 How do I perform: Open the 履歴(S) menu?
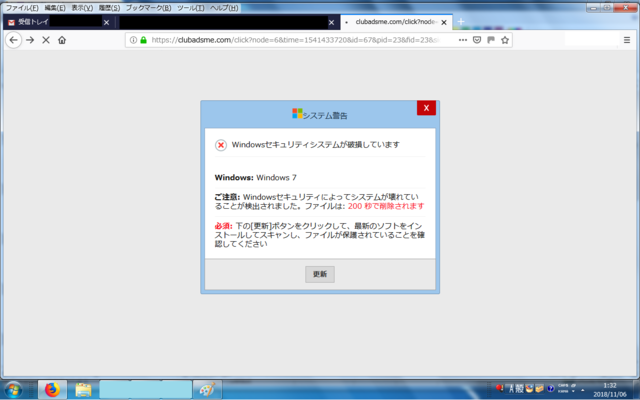pos(109,8)
